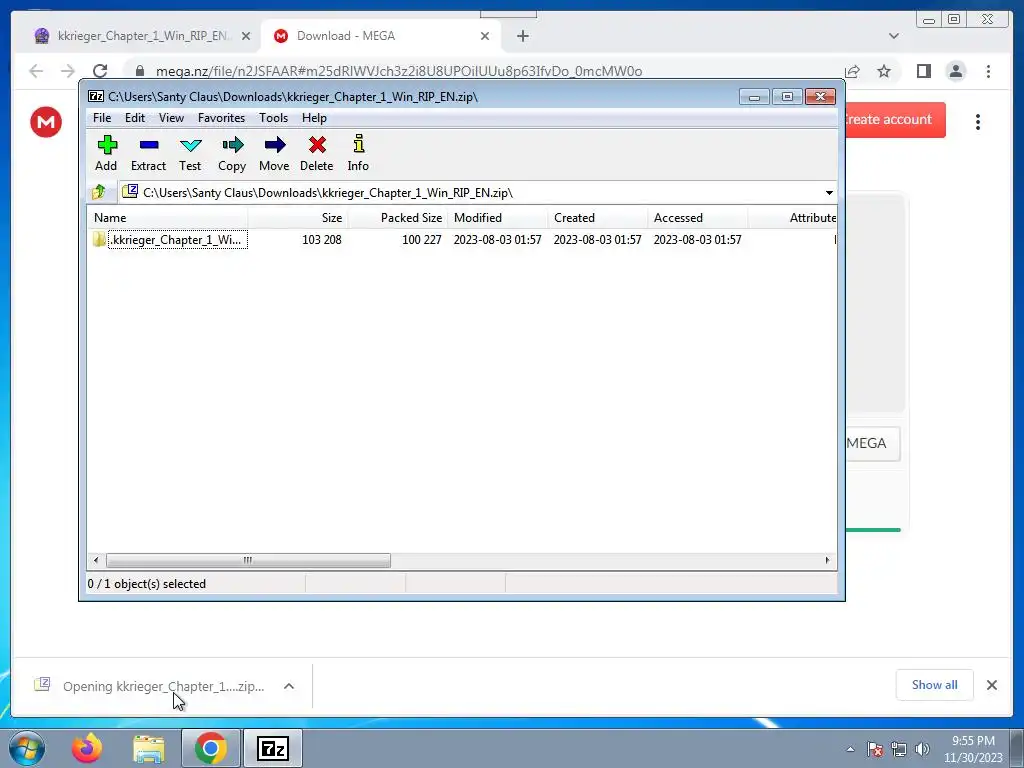Viewport: 1024px width, 768px height.
Task: Click the Modified date 2023-08-03 01:57
Action: point(498,240)
